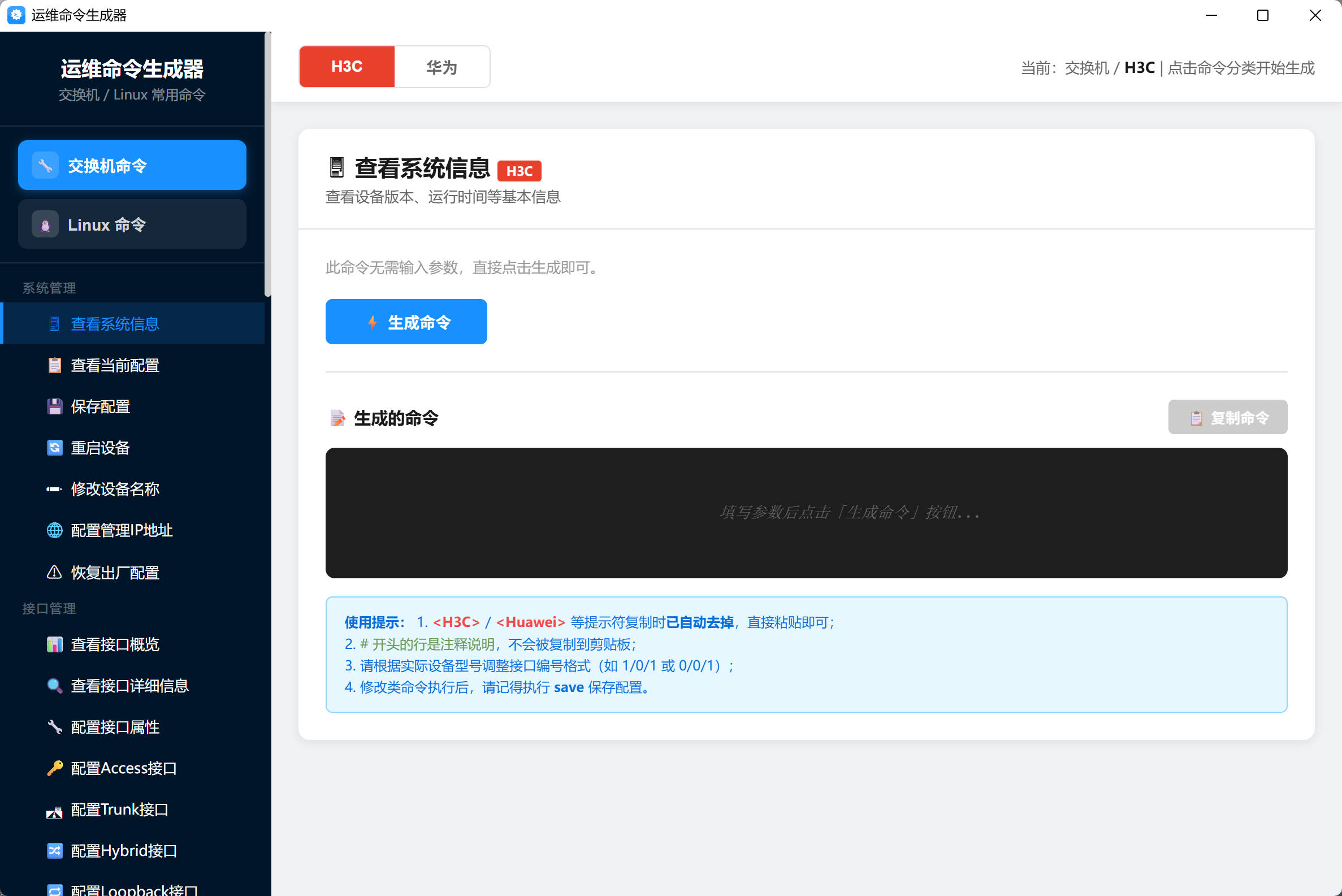
Task: Click the 复制命令 copy button
Action: (1228, 417)
